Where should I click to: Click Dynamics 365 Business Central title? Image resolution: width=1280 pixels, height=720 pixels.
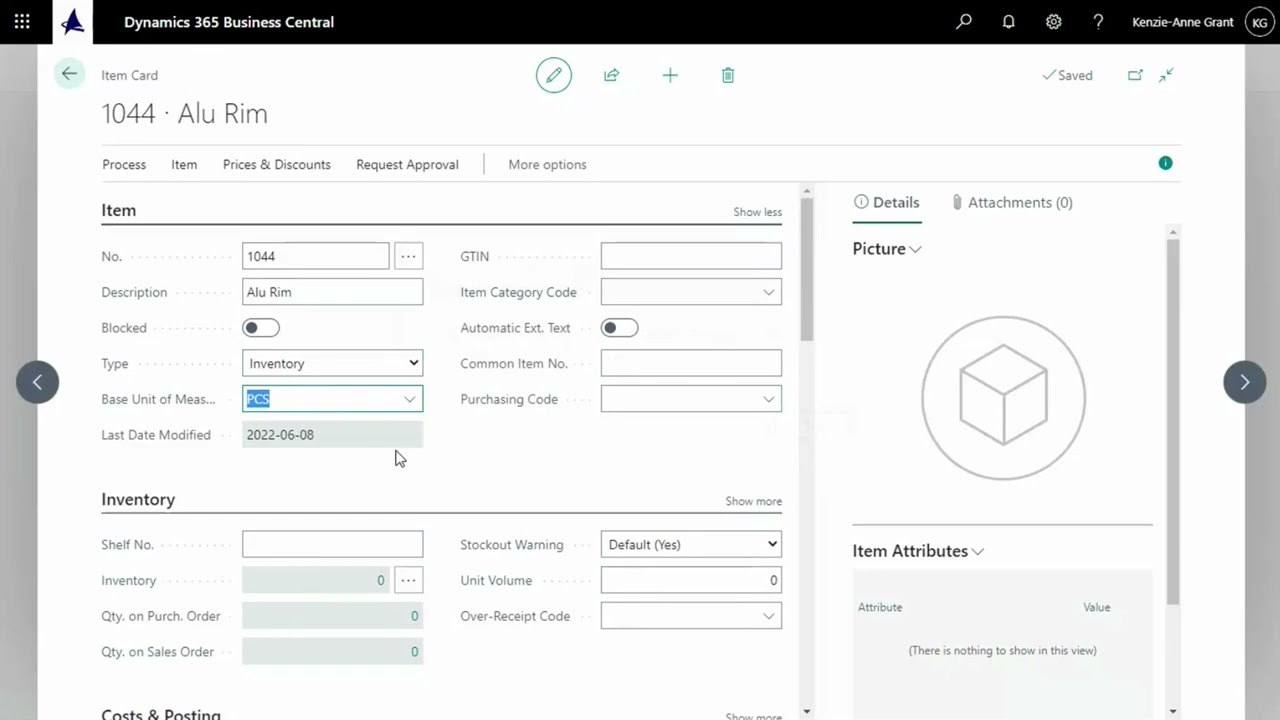coord(229,22)
